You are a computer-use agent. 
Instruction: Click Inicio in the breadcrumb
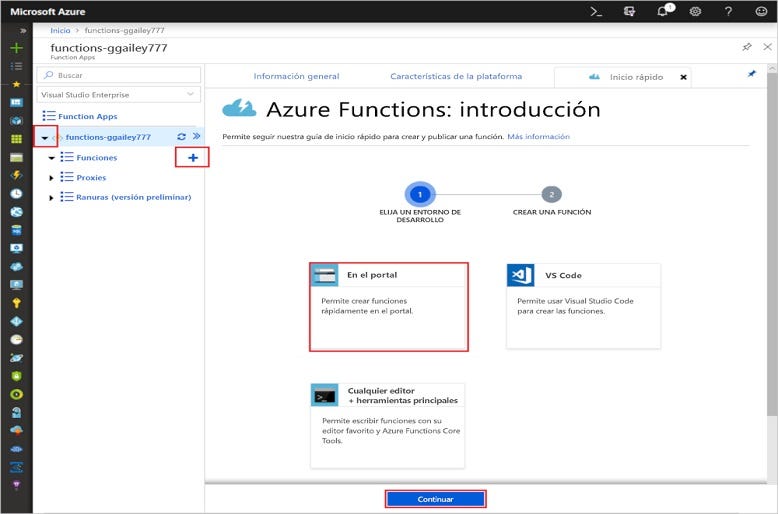[x=60, y=30]
